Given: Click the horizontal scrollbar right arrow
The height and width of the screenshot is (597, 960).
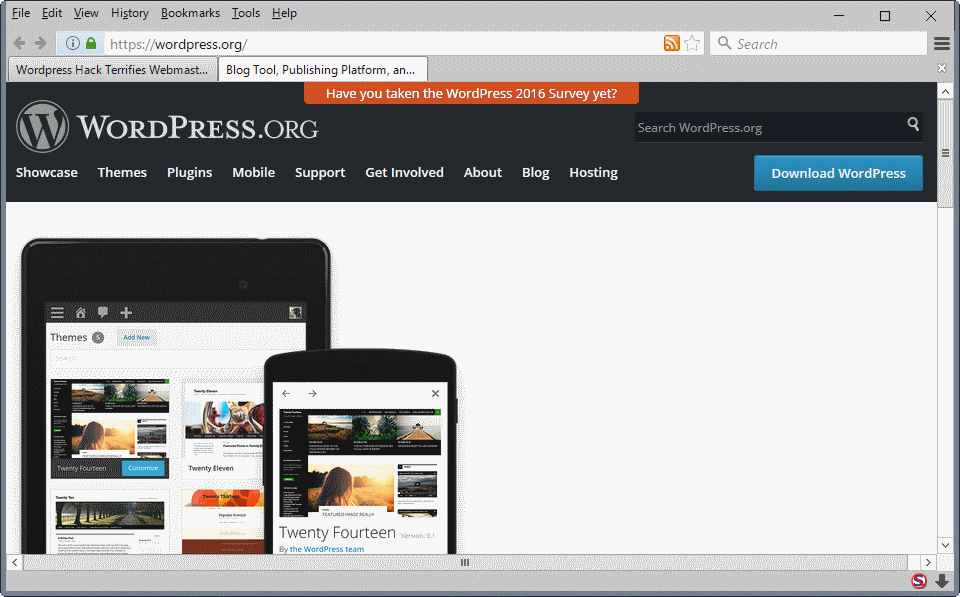Looking at the screenshot, I should 928,562.
